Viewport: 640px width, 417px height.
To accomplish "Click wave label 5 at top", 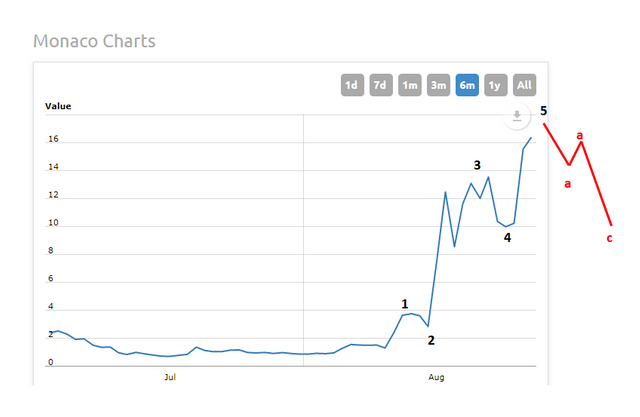I will [544, 110].
